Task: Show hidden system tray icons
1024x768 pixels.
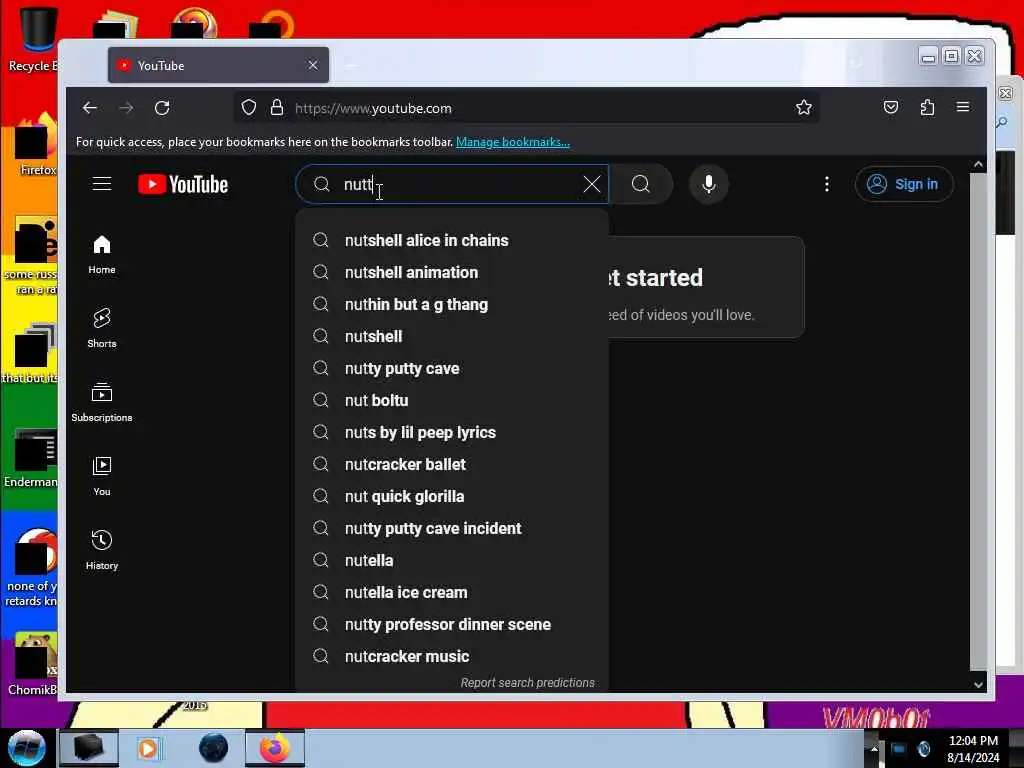Action: (x=874, y=749)
